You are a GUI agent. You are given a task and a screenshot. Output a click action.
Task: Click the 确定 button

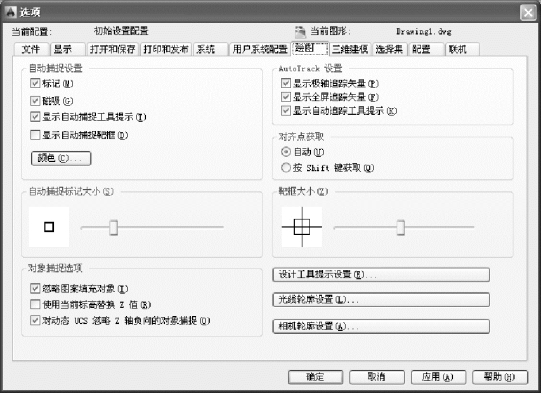pyautogui.click(x=315, y=377)
